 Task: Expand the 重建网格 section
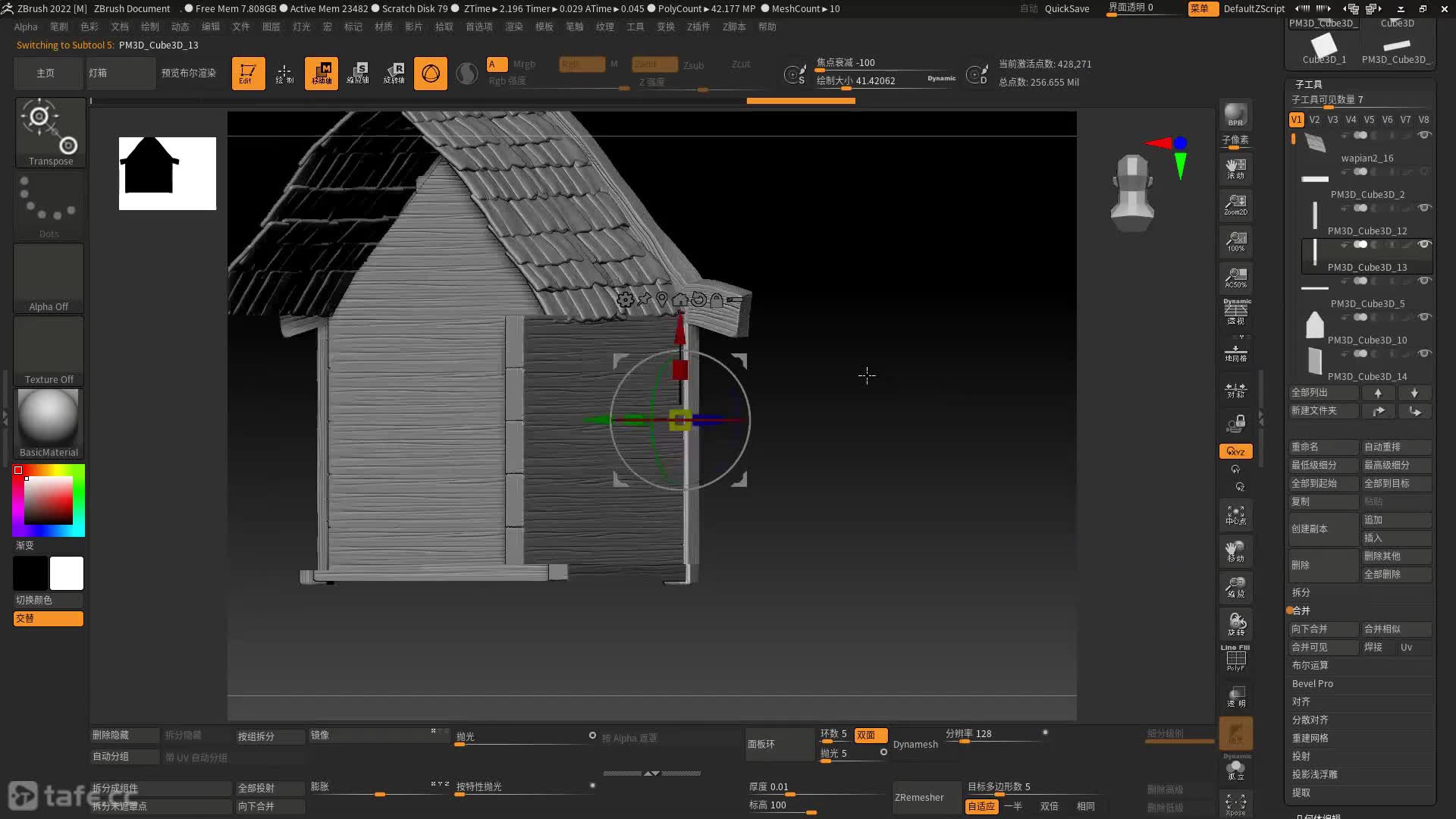tap(1310, 738)
